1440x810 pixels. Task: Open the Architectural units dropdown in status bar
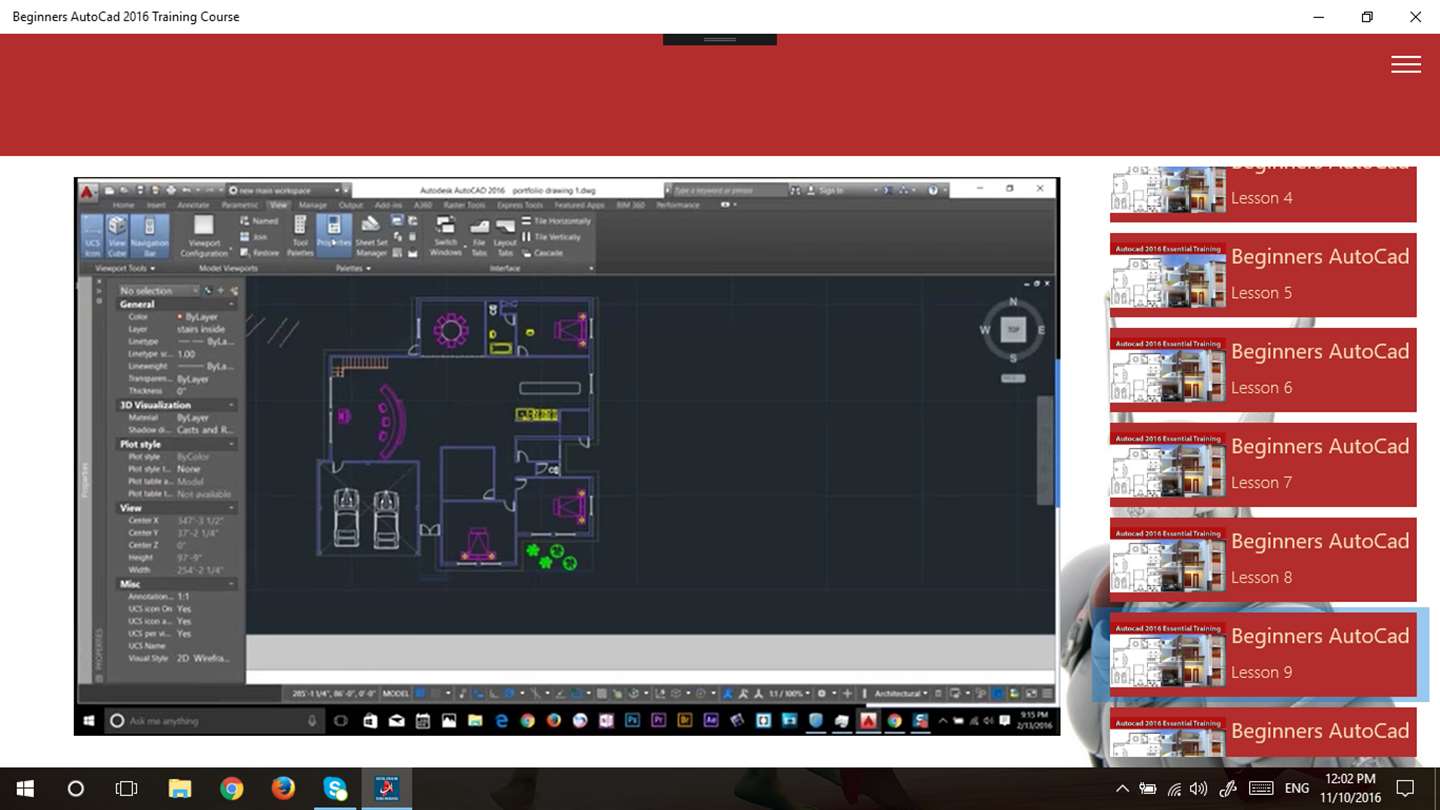(901, 693)
